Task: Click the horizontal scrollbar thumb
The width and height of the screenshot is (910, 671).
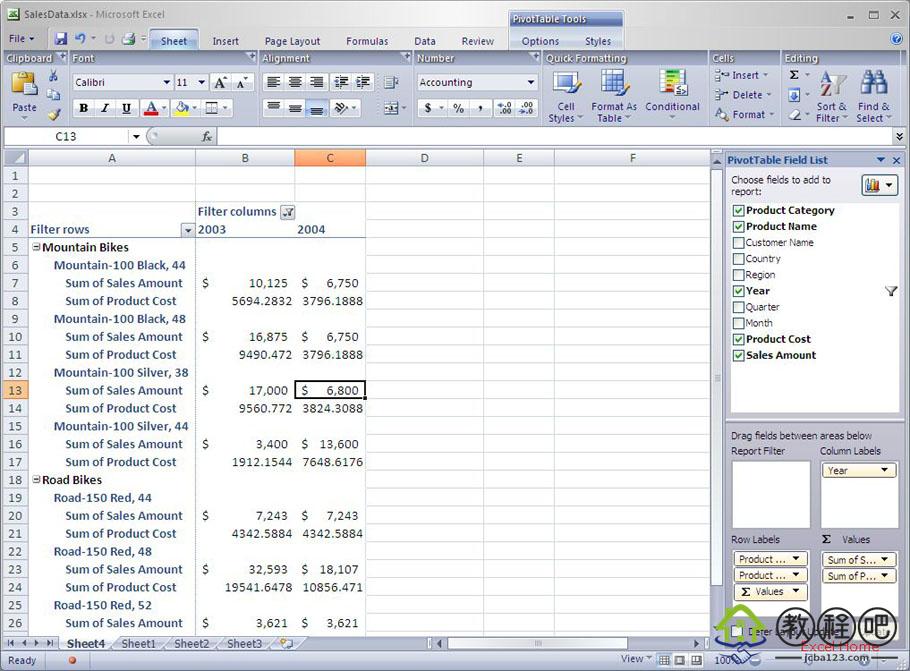Action: click(537, 643)
